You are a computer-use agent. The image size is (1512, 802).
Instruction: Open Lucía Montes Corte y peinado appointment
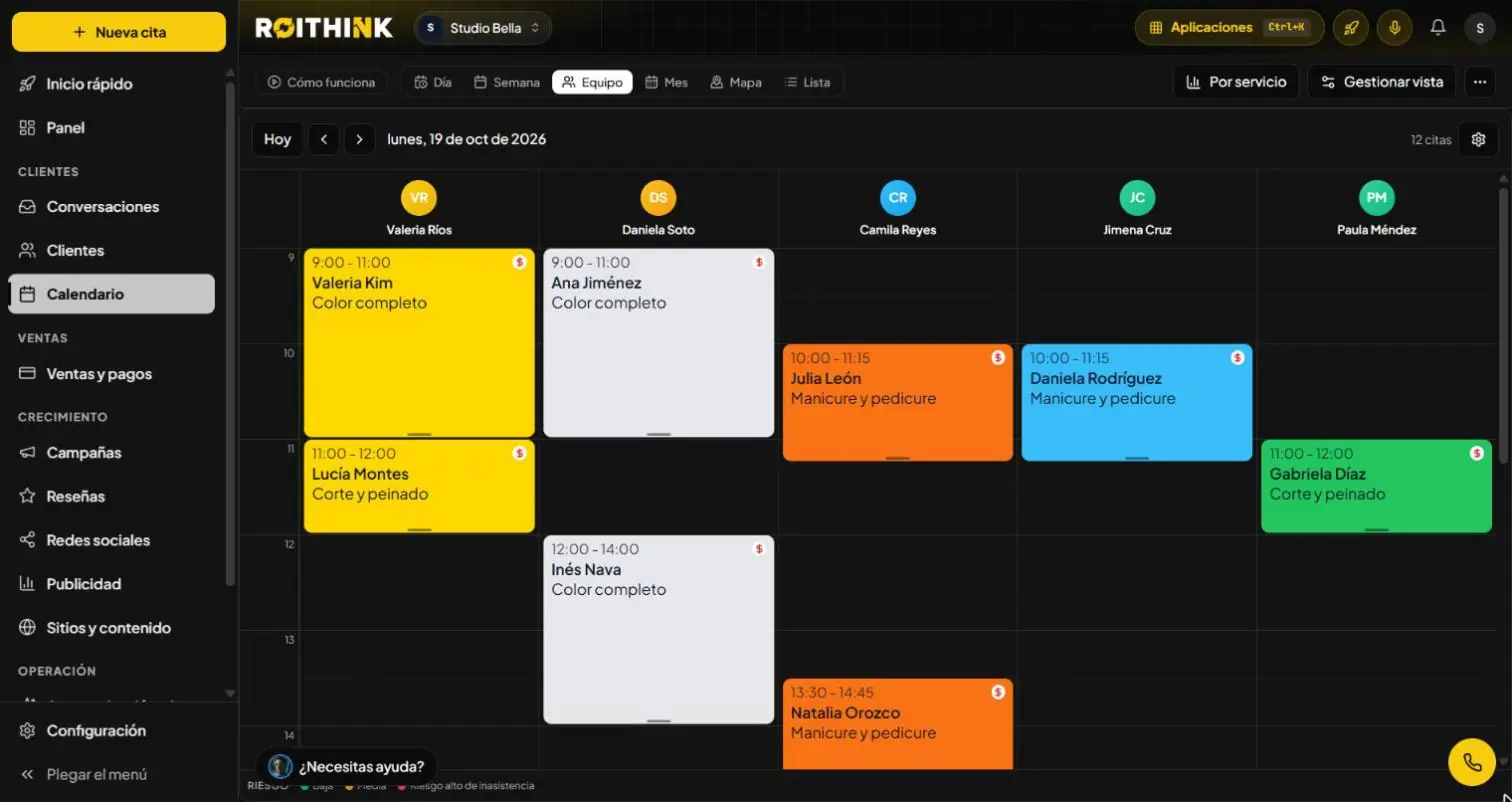click(419, 486)
